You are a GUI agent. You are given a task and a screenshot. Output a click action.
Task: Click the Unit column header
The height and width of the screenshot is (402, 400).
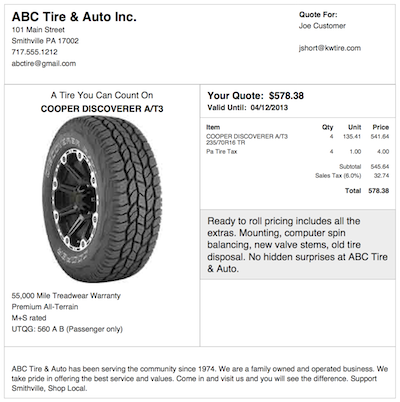click(x=355, y=127)
